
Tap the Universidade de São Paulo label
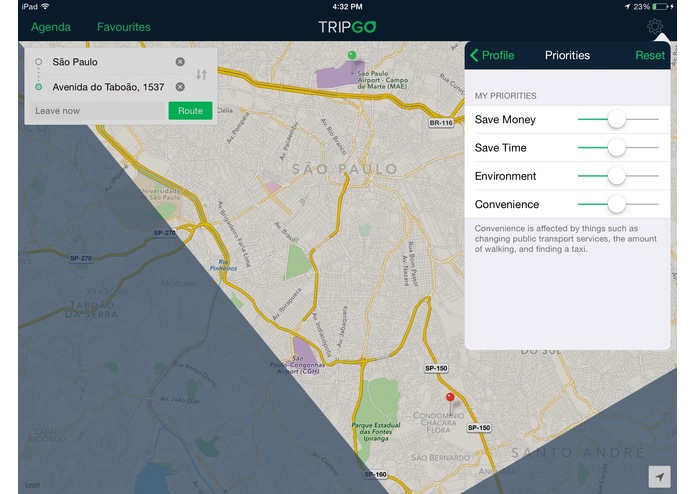click(x=160, y=194)
